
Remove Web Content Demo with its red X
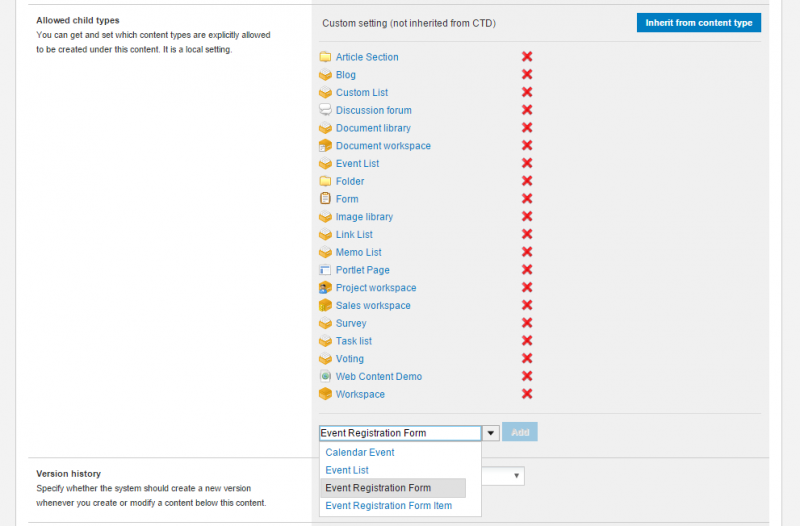pyautogui.click(x=527, y=376)
